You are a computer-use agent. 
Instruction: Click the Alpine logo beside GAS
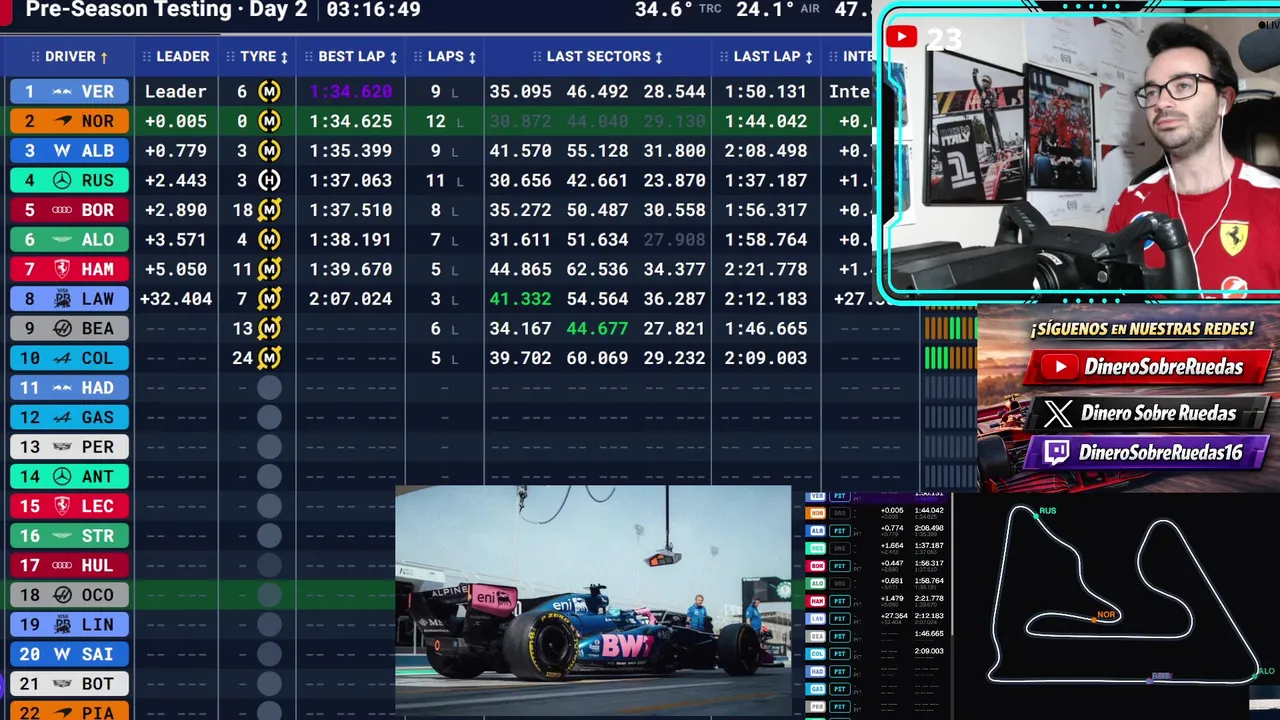click(x=62, y=417)
